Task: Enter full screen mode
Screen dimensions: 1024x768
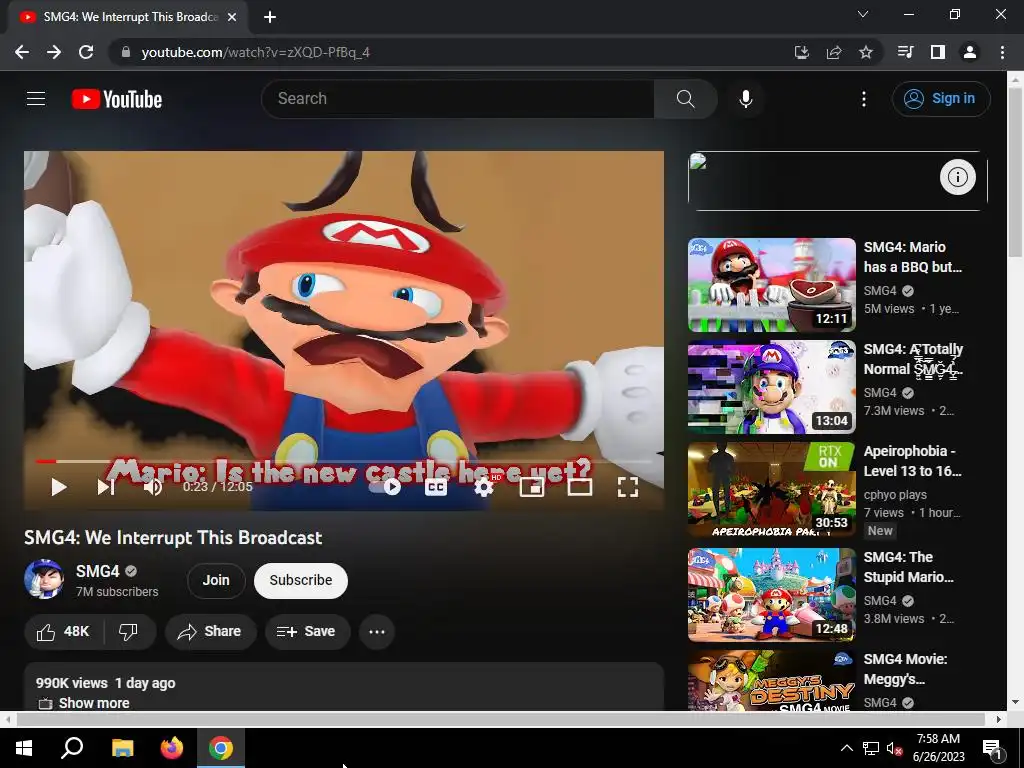Action: click(628, 487)
